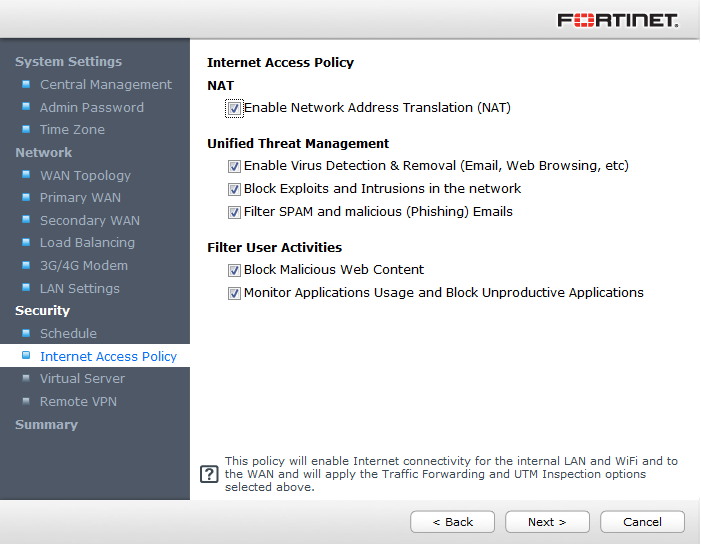Viewport: 701px width, 544px height.
Task: Open WAN Topology settings
Action: (x=85, y=175)
